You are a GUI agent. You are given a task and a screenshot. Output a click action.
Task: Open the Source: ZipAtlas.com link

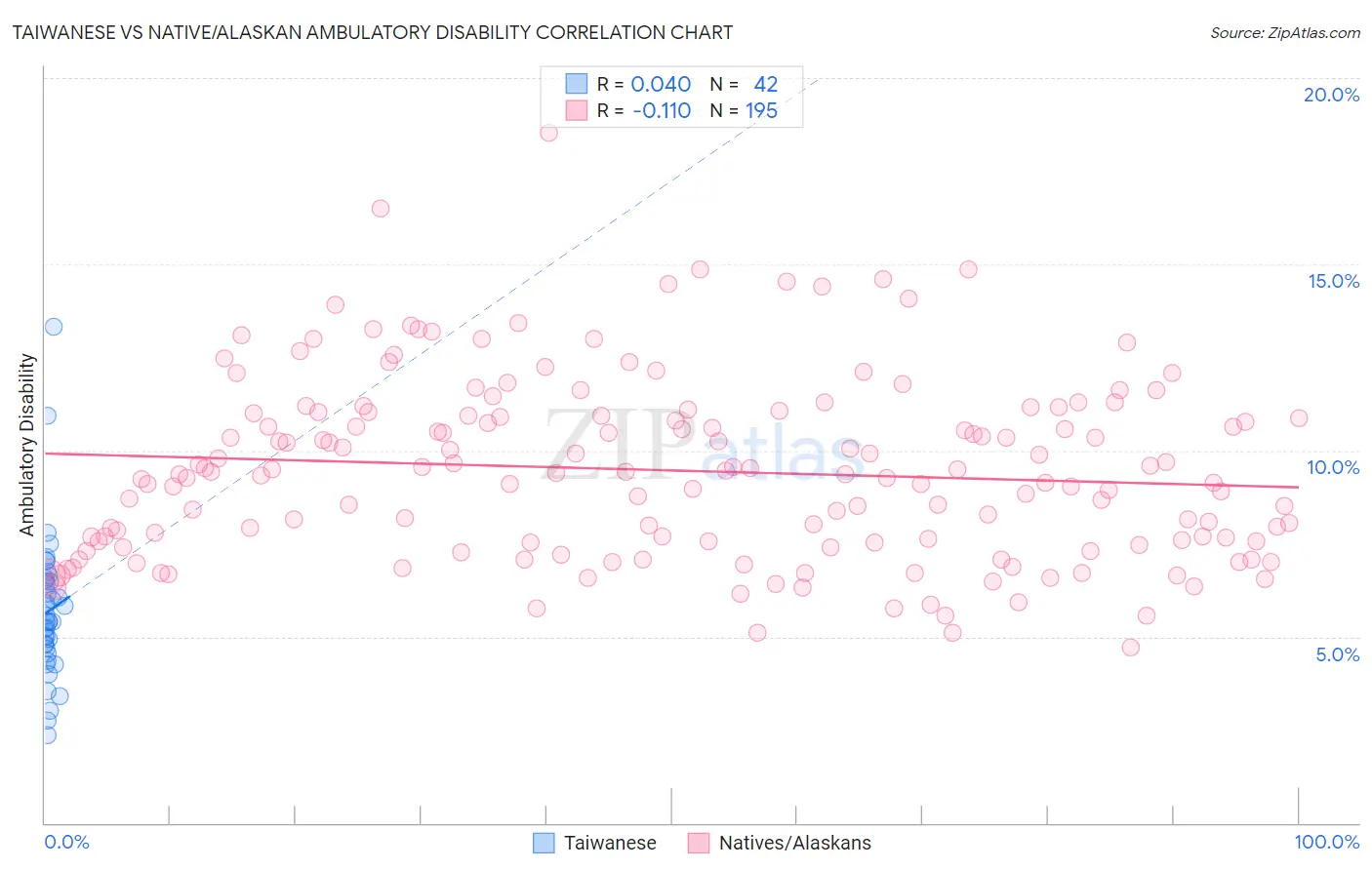tap(1285, 32)
